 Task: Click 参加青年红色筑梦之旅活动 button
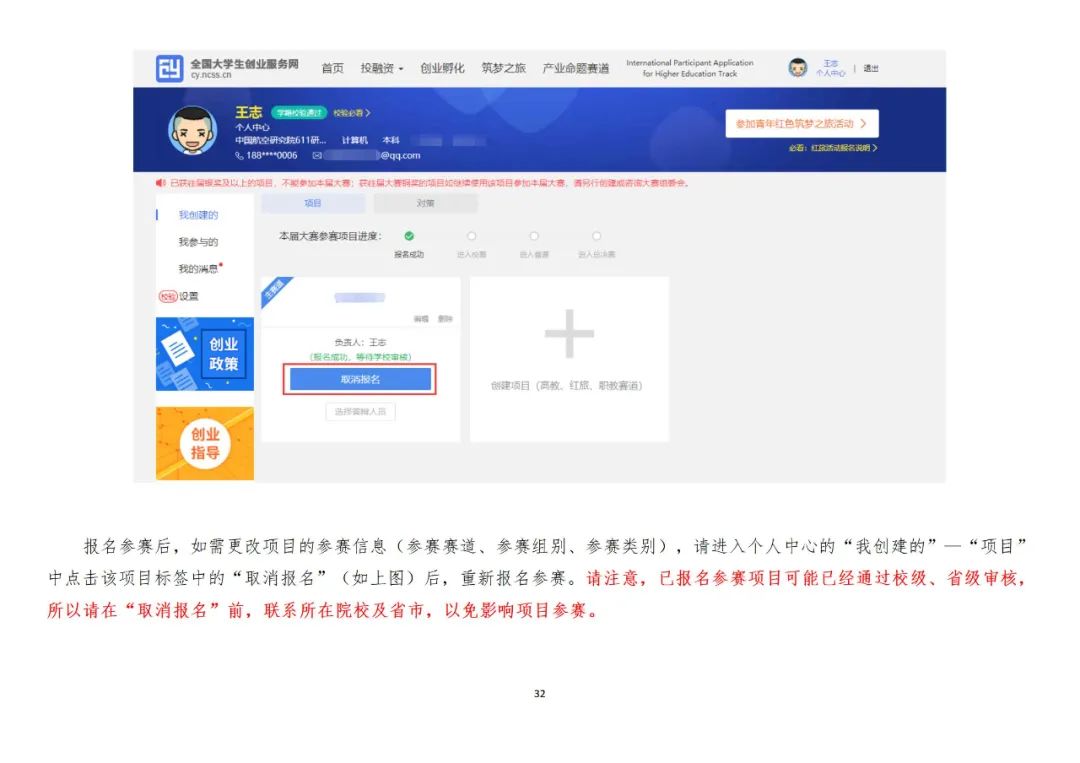[x=801, y=124]
